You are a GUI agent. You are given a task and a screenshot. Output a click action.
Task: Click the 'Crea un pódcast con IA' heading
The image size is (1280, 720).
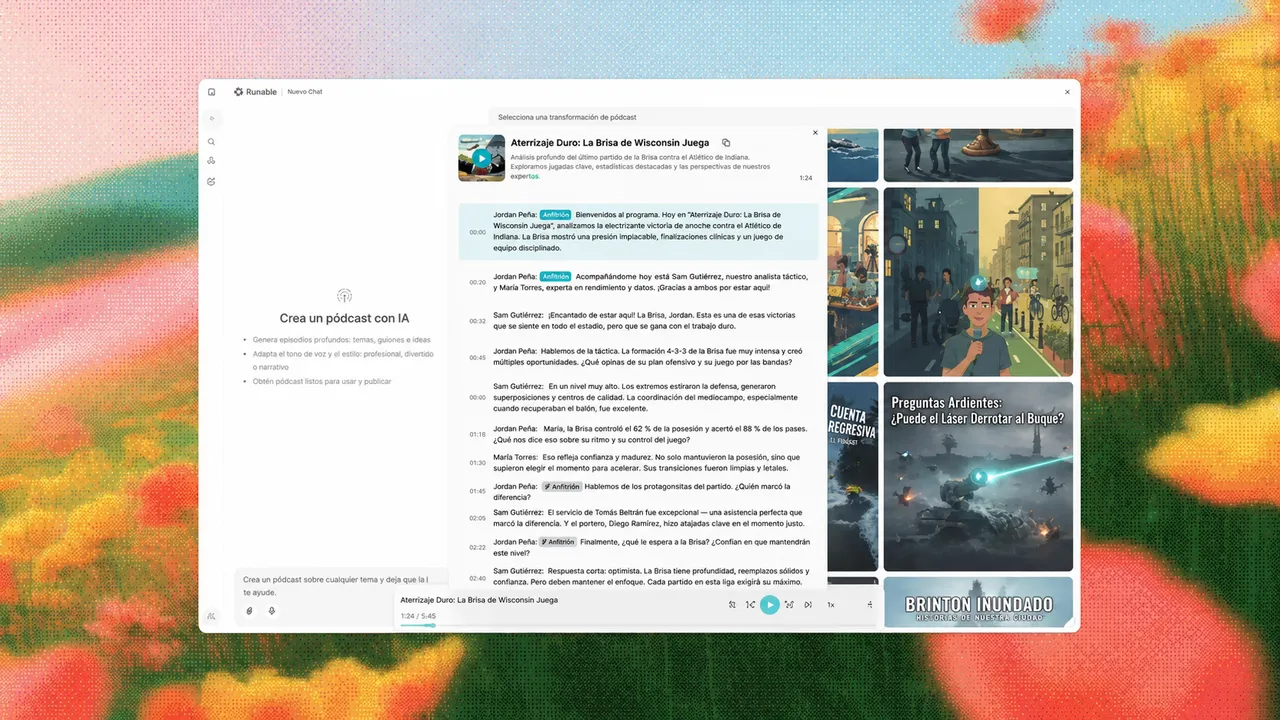tap(344, 318)
